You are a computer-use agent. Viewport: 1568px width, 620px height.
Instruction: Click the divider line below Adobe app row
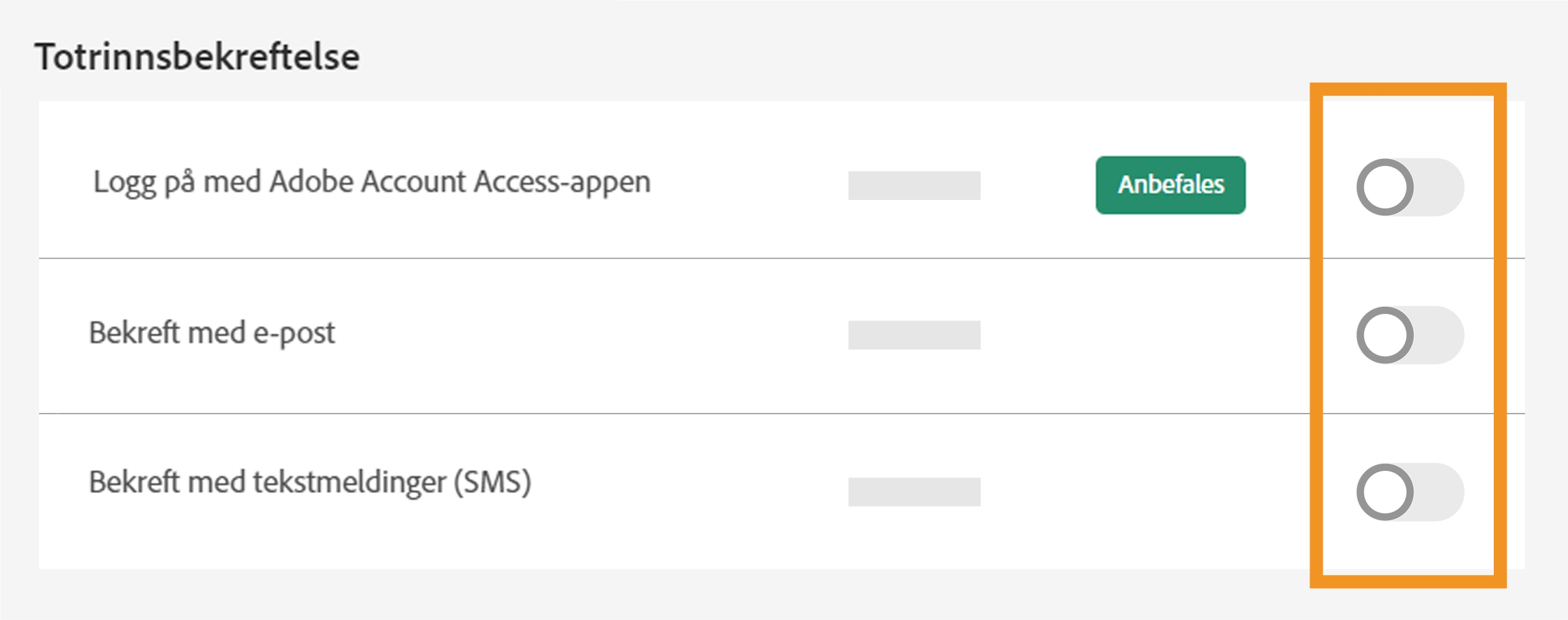click(x=651, y=258)
